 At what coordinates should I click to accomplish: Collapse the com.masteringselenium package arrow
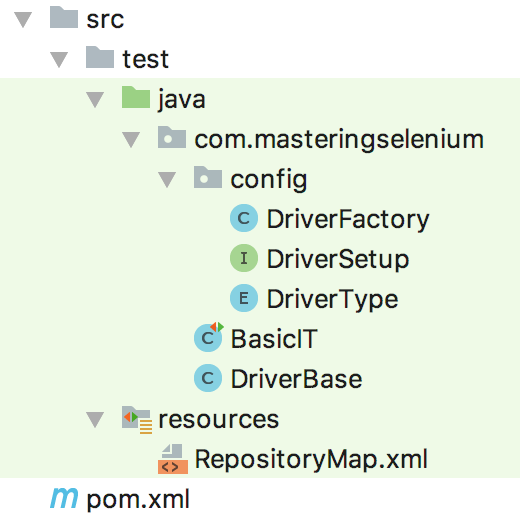(131, 140)
